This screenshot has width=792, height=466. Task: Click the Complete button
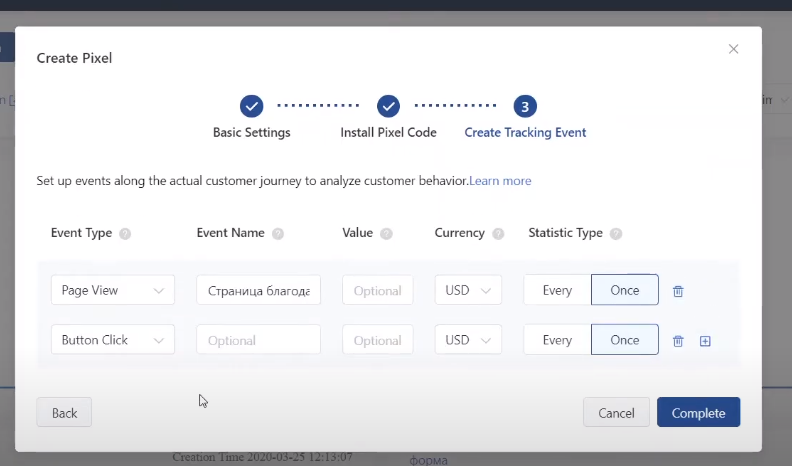[698, 413]
